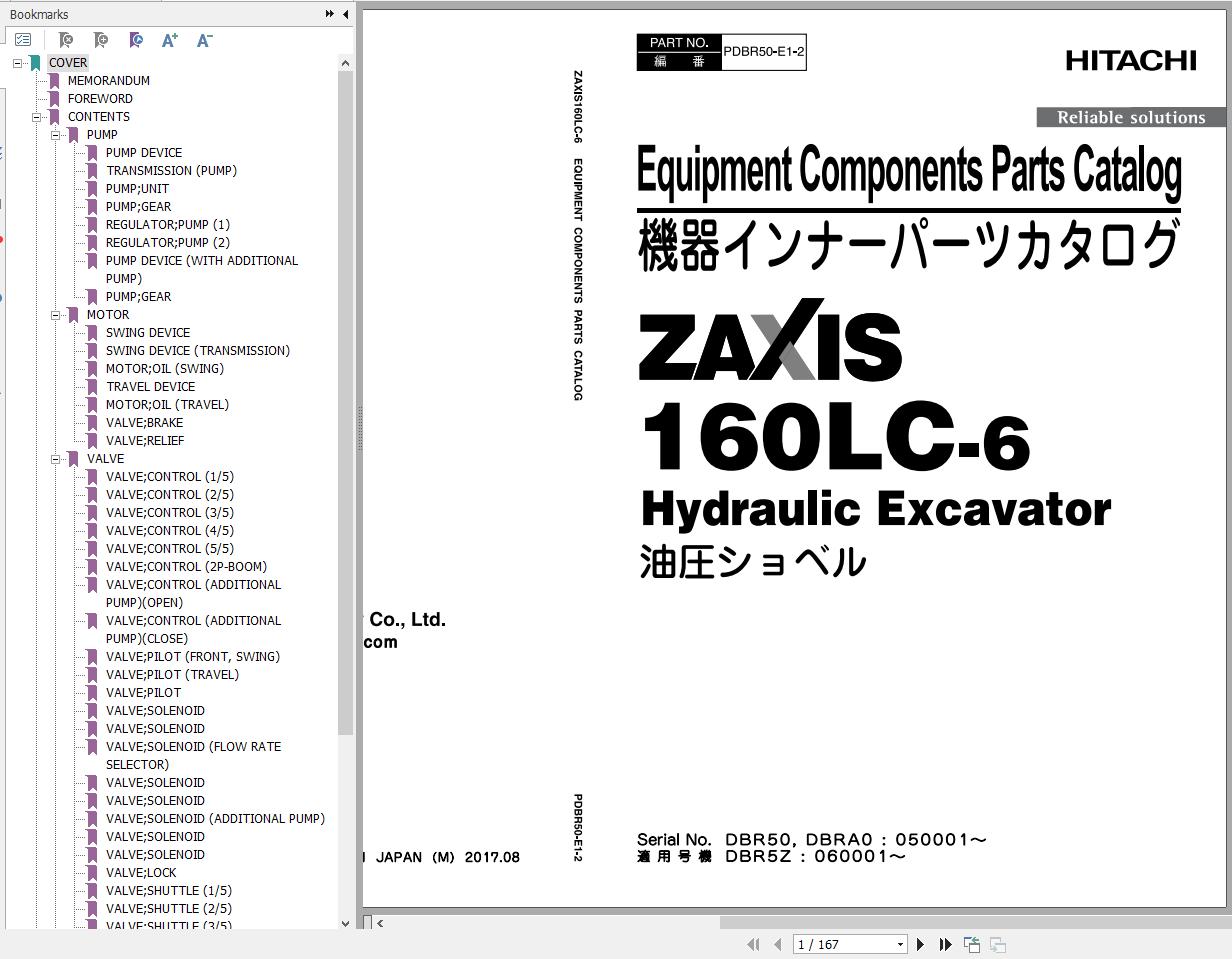Click the document horizontal scrollbar left arrow
Viewport: 1232px width, 959px height.
point(379,923)
